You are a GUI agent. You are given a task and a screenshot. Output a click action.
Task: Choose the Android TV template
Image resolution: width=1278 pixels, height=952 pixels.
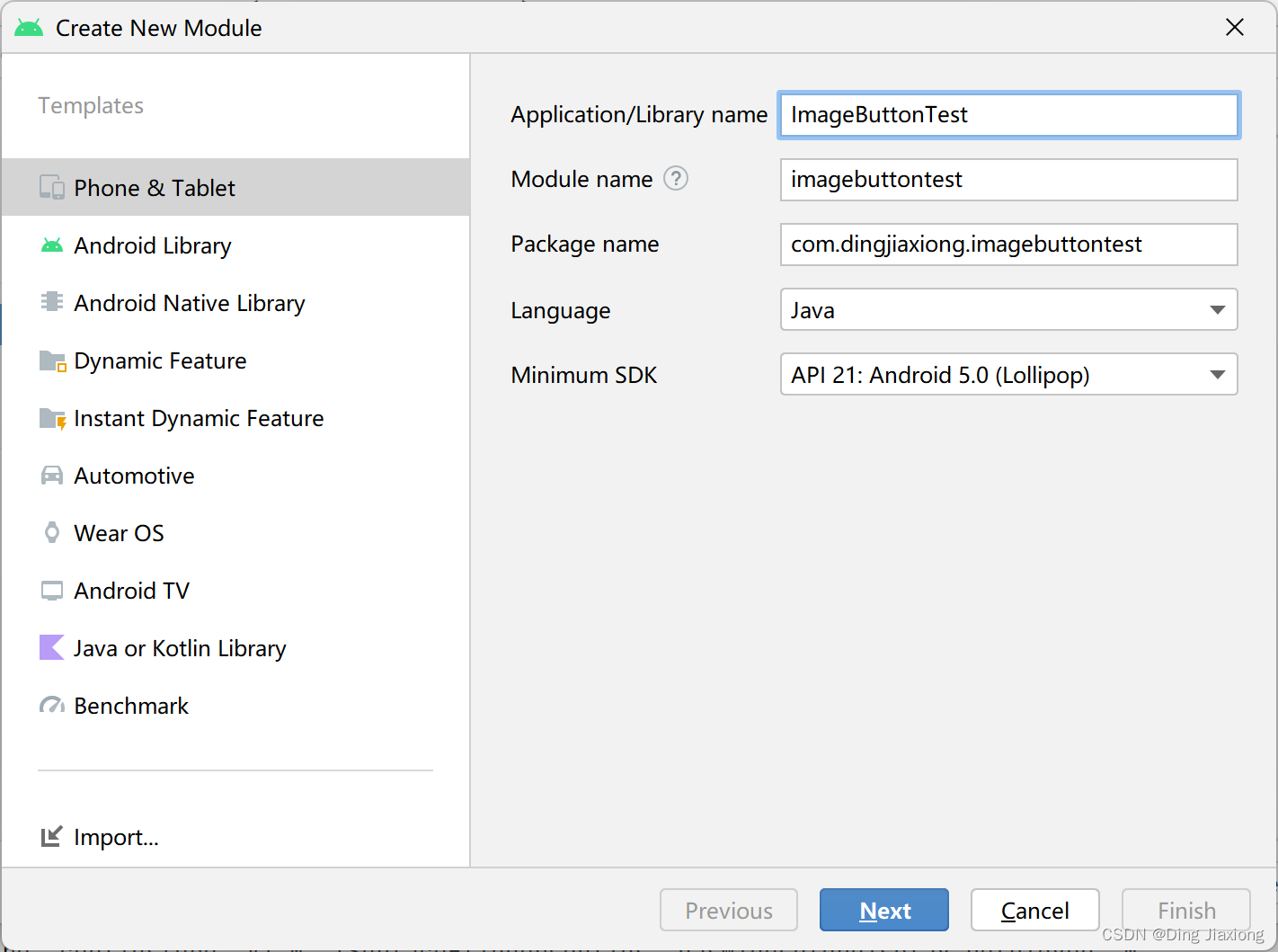coord(235,591)
